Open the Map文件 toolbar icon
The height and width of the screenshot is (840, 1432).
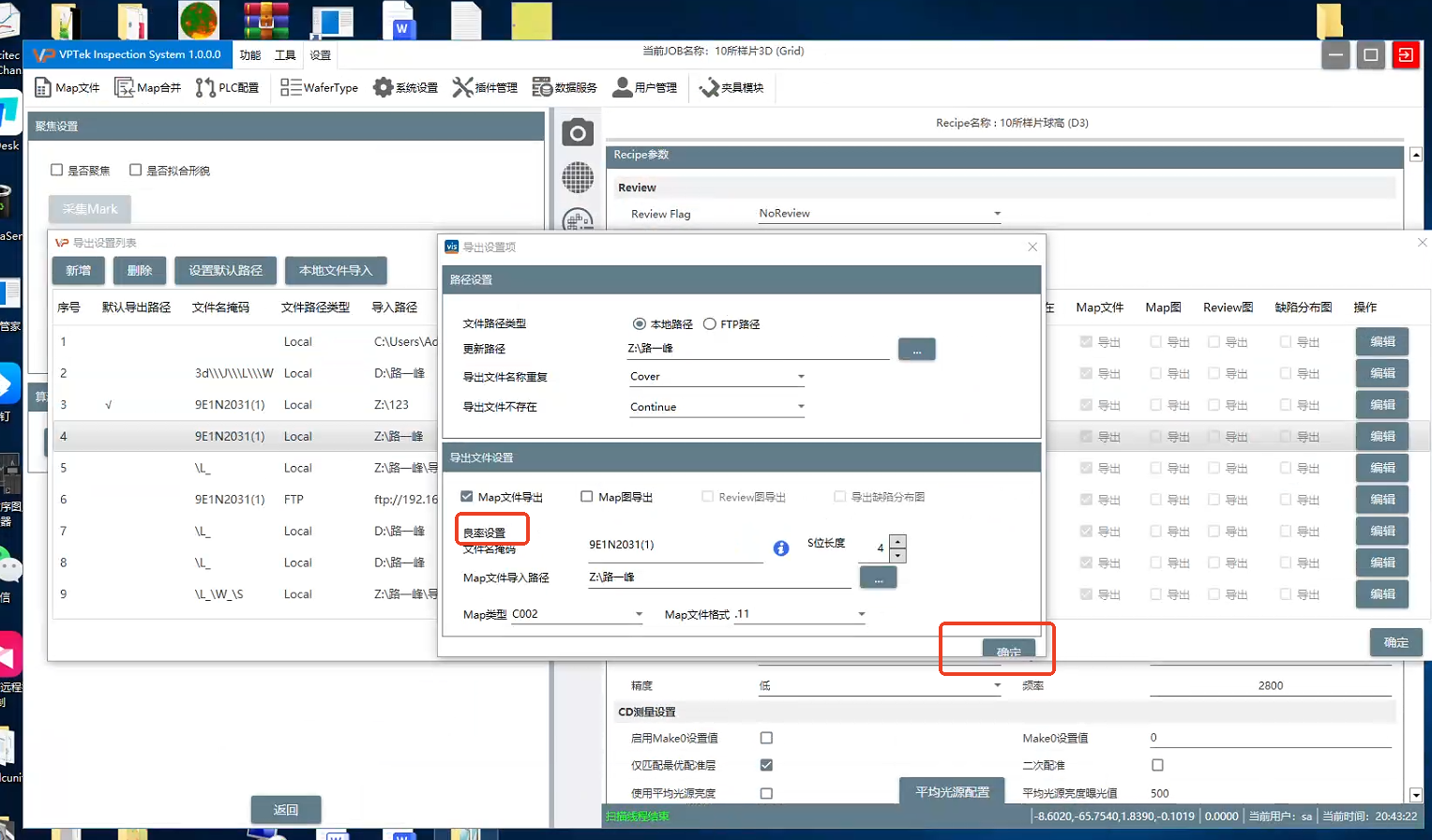43,88
